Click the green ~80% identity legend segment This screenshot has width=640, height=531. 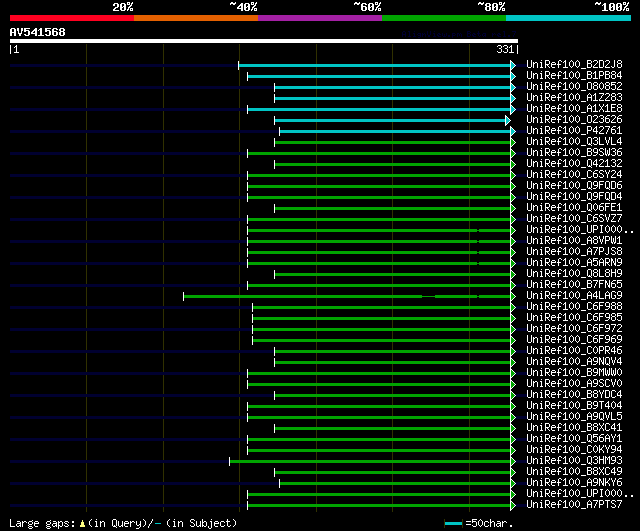(x=444, y=18)
